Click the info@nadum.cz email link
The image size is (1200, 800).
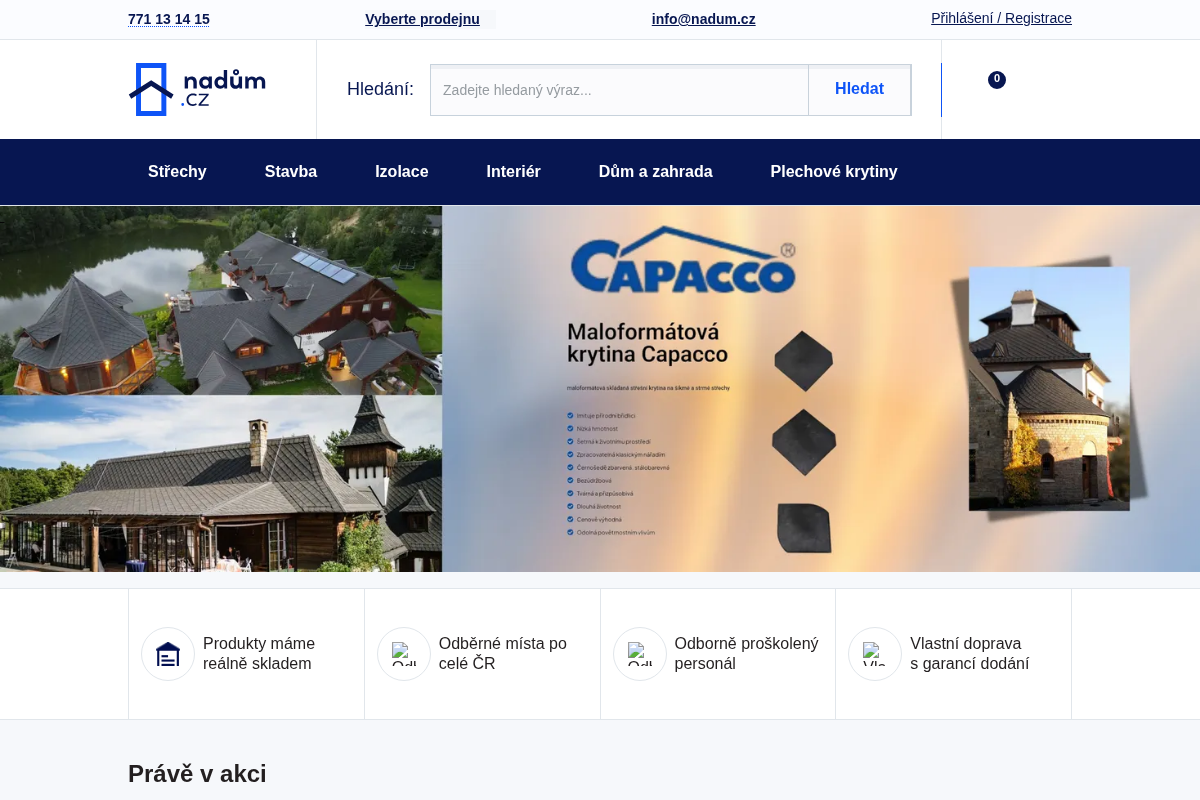point(704,19)
